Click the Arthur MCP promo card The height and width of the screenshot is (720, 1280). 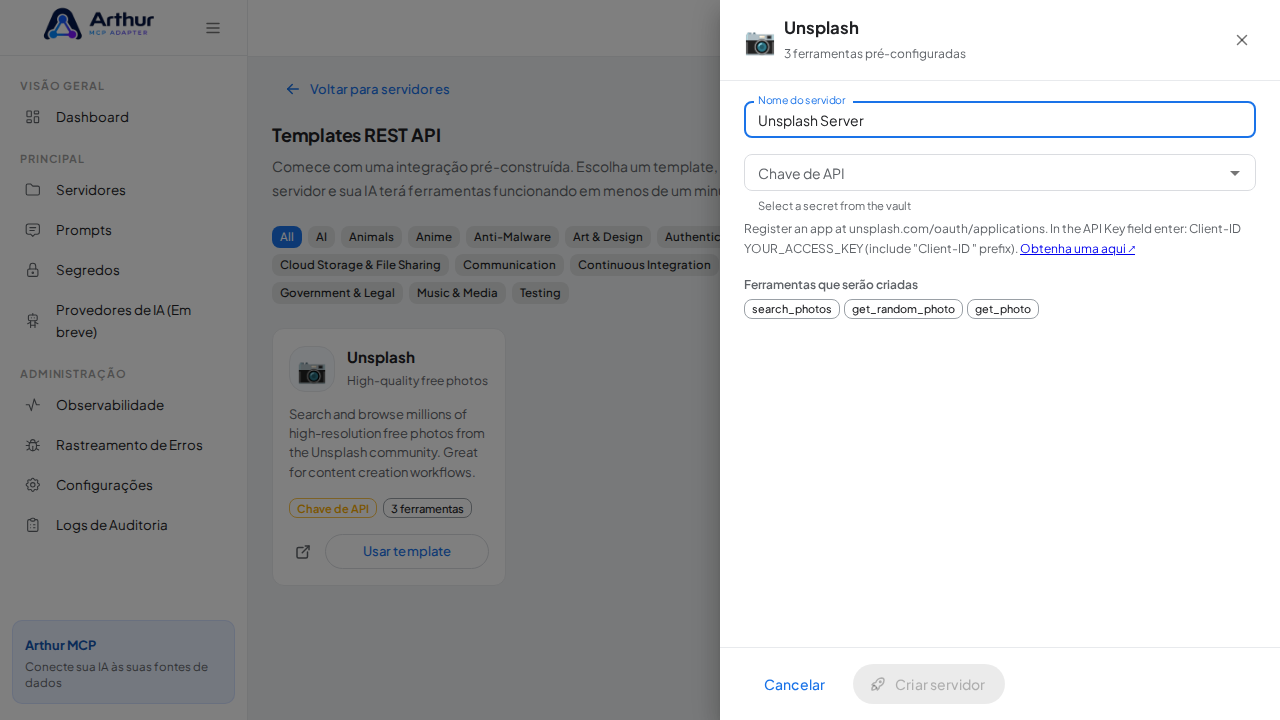tap(123, 662)
